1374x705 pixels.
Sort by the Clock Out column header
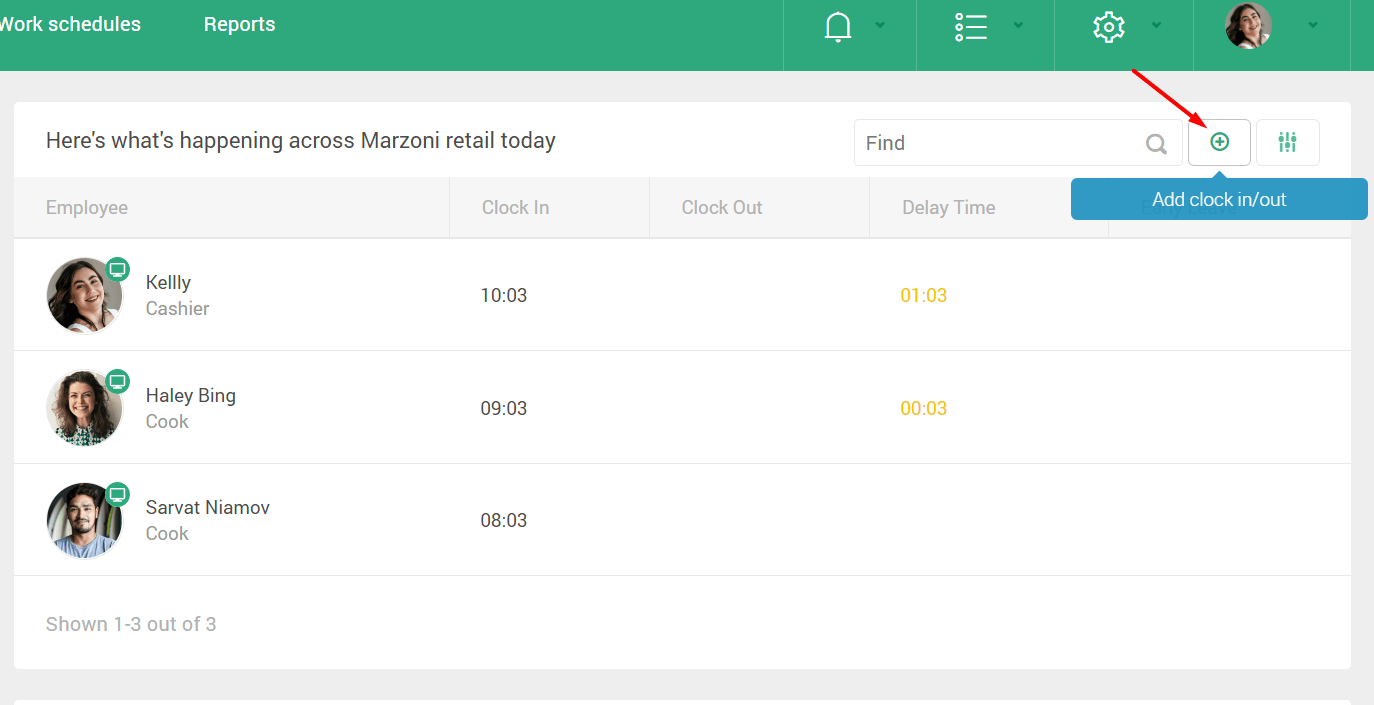point(722,208)
